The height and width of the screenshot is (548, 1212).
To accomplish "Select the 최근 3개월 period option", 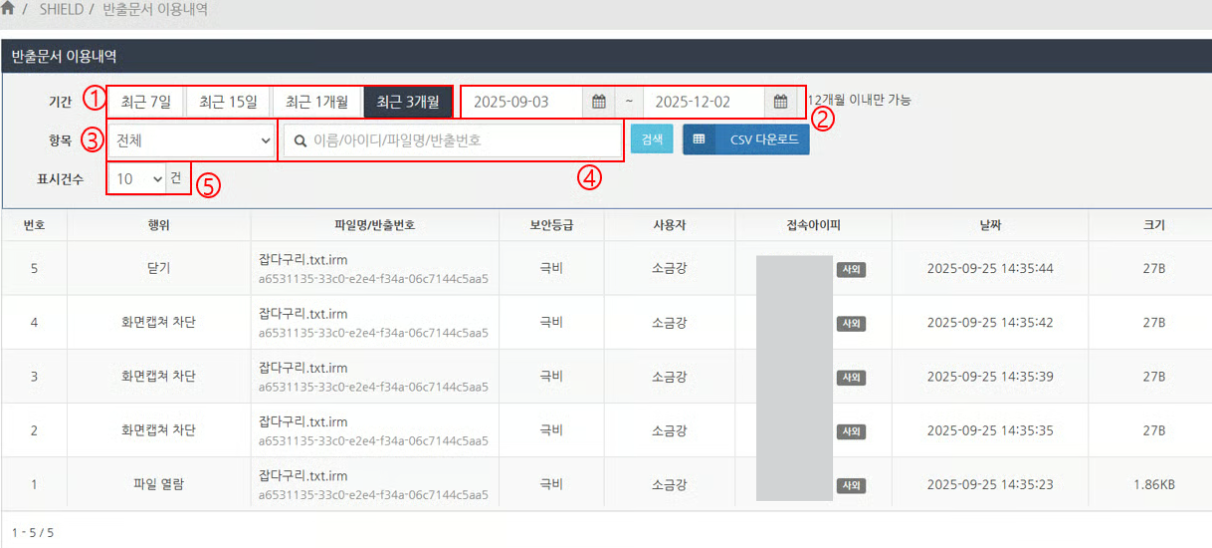I will tap(407, 102).
